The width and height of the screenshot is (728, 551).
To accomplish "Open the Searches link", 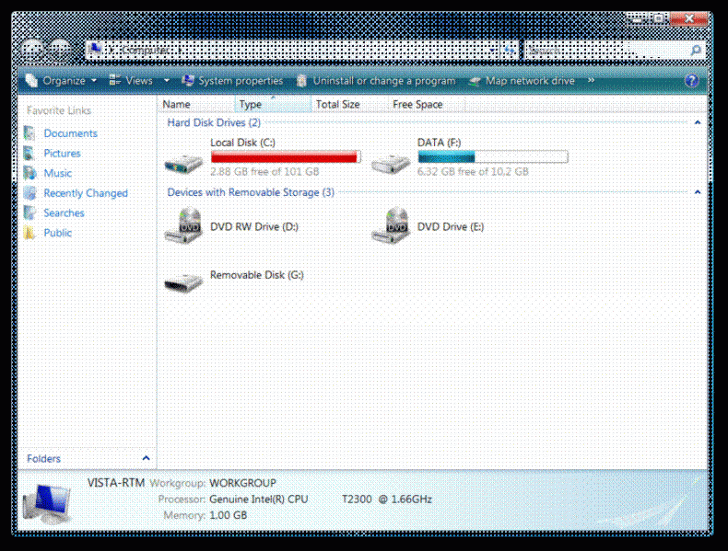I will coord(64,213).
